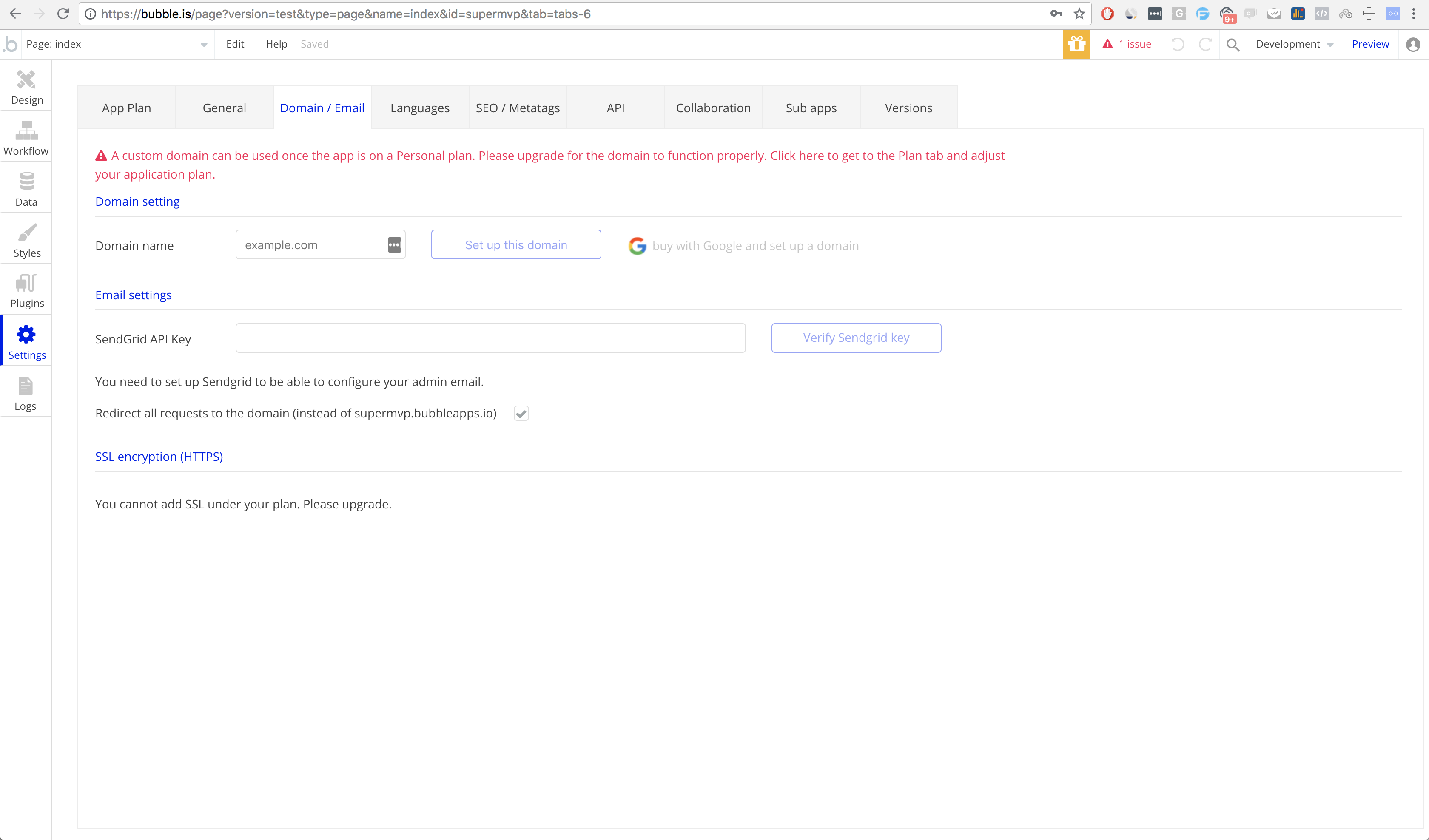
Task: Click the search magnifier icon
Action: tap(1232, 44)
